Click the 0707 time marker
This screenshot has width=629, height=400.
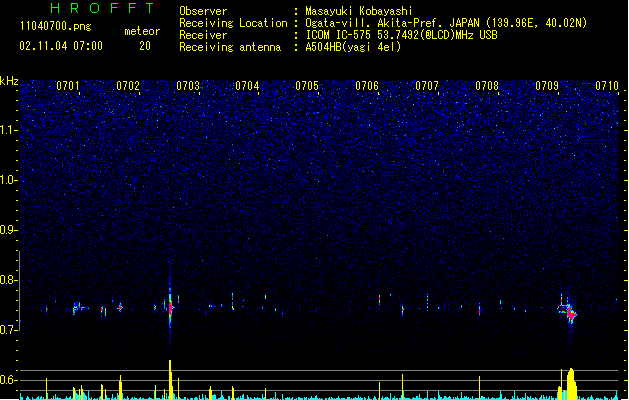click(427, 86)
